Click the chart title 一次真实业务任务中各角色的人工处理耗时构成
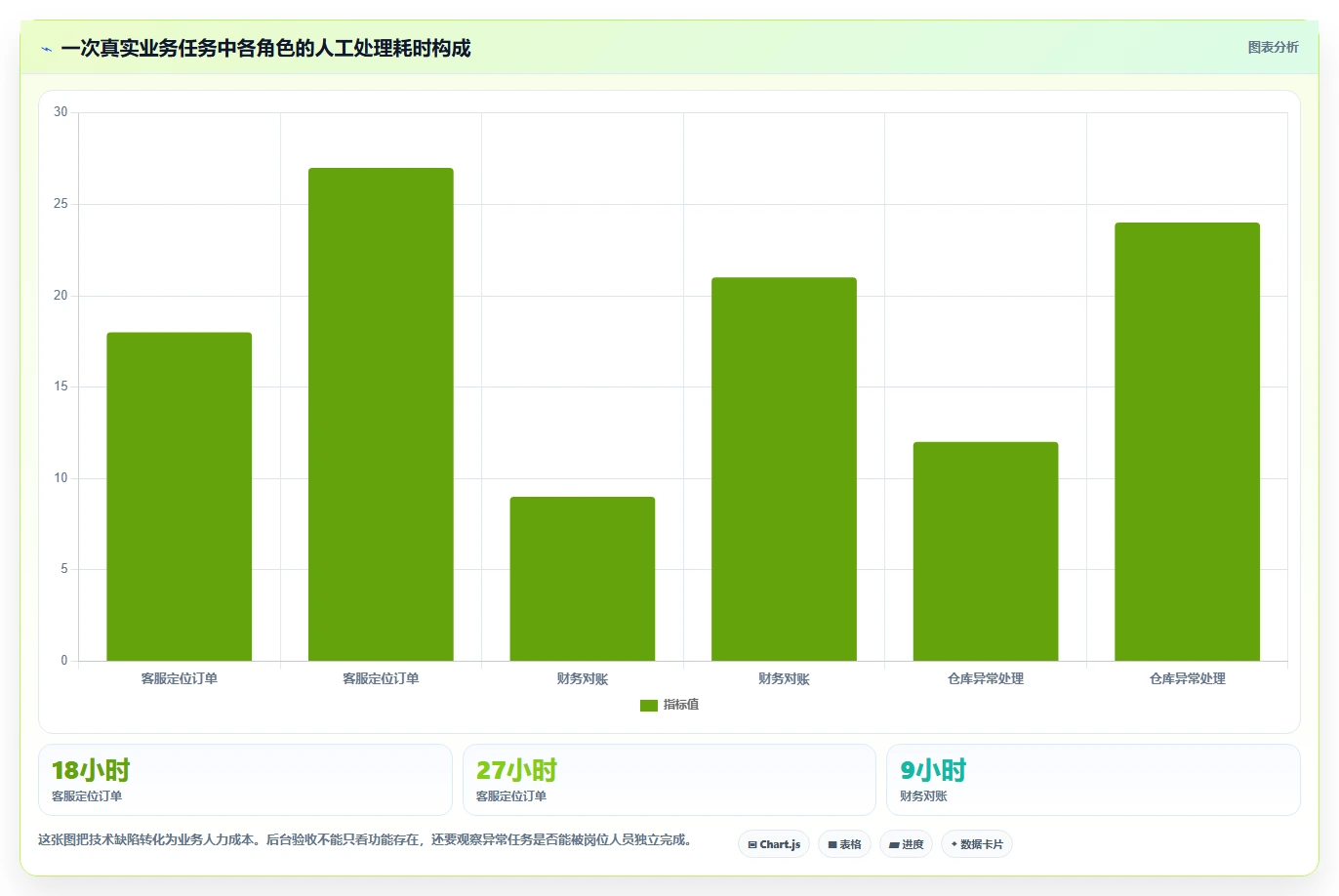This screenshot has width=1339, height=896. 265,48
